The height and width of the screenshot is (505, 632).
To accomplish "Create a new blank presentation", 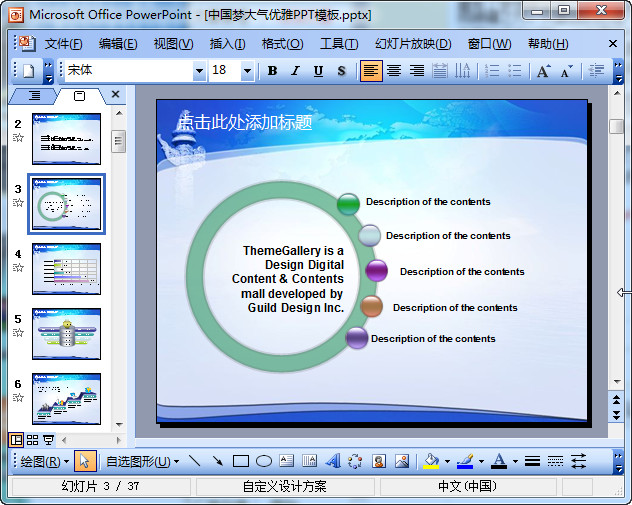I will coord(29,71).
